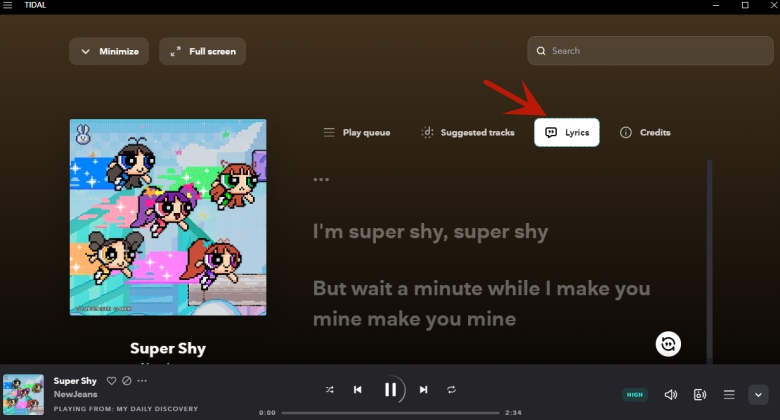780x420 pixels.
Task: Open the Play queue tab
Action: [x=357, y=132]
